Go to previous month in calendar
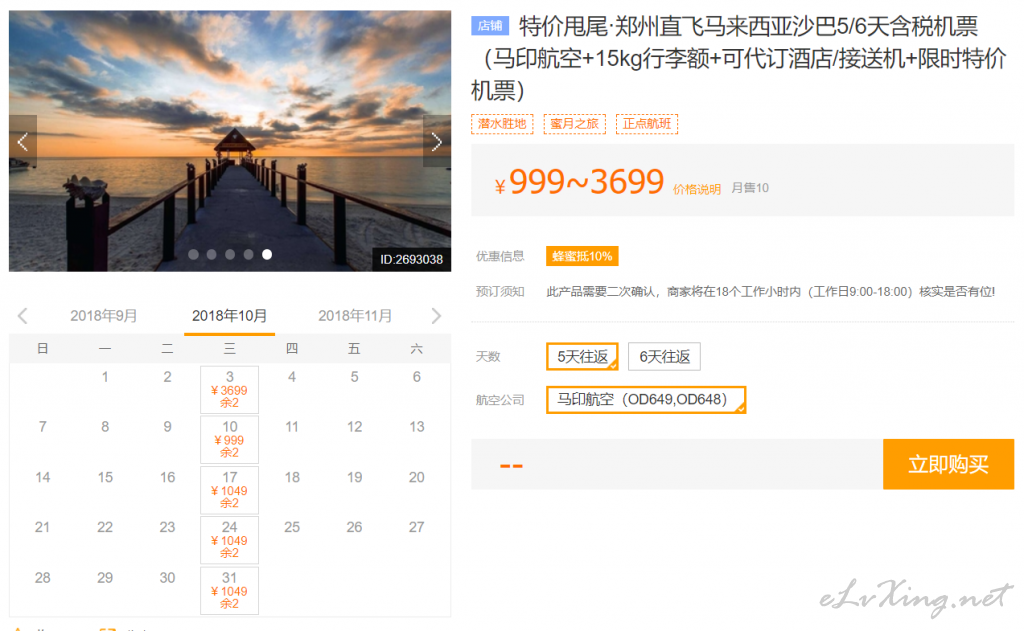 23,316
